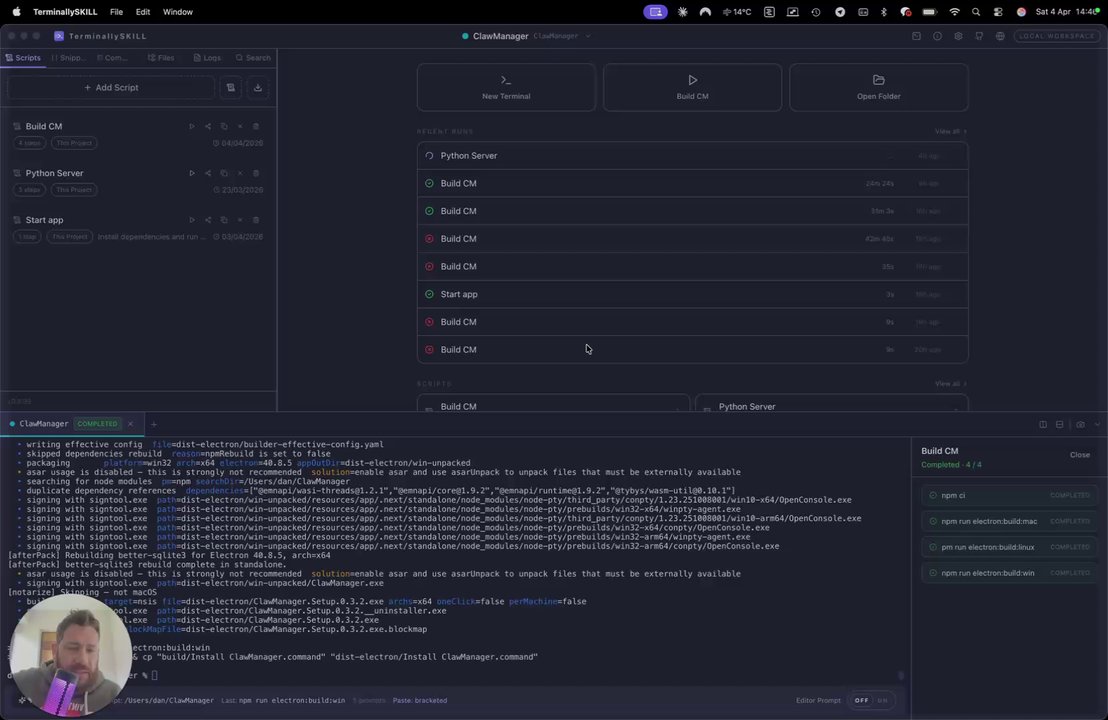Open the Python Server card under Scripts
The height and width of the screenshot is (720, 1108).
[832, 403]
